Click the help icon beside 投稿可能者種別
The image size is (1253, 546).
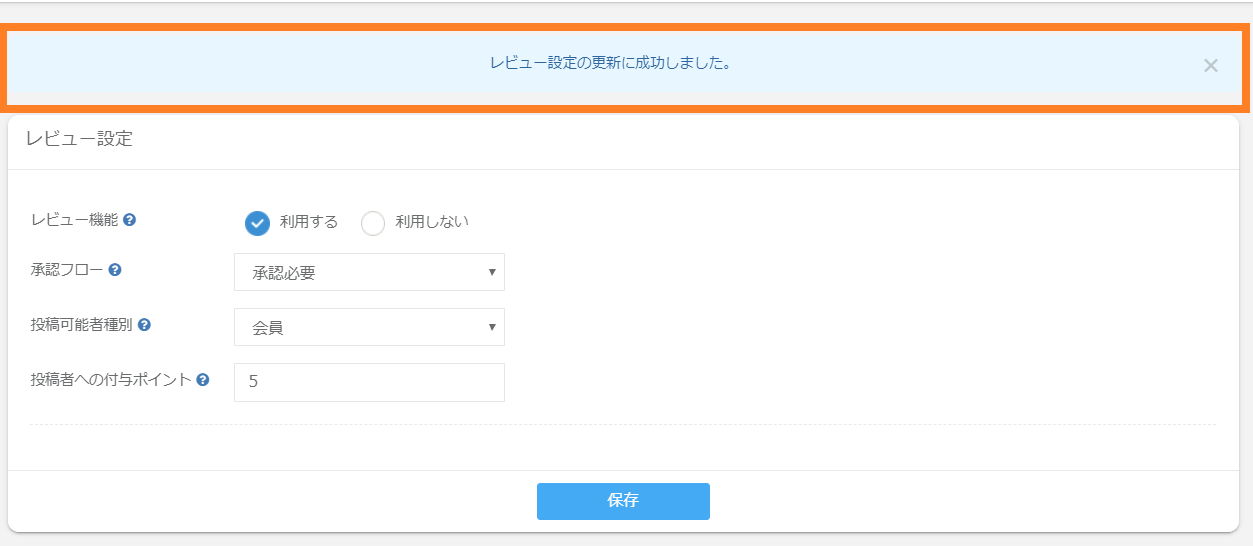144,325
